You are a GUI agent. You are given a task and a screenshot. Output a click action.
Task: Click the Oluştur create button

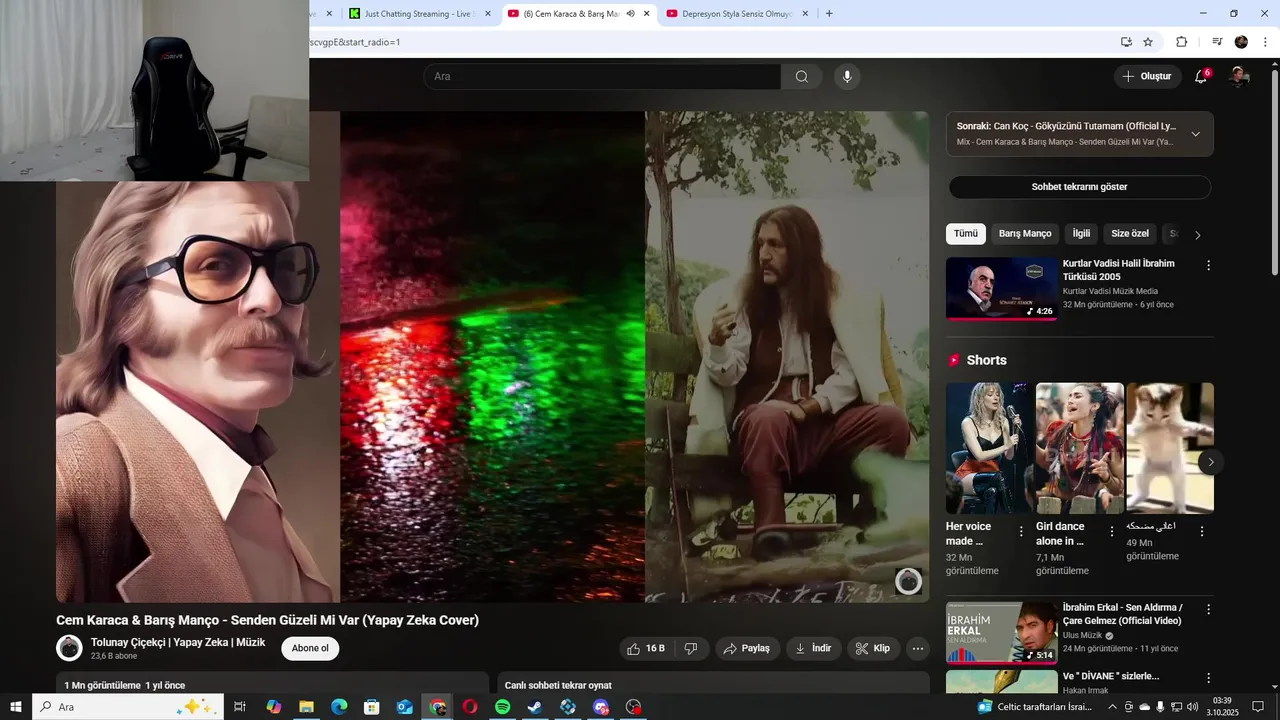pos(1146,77)
